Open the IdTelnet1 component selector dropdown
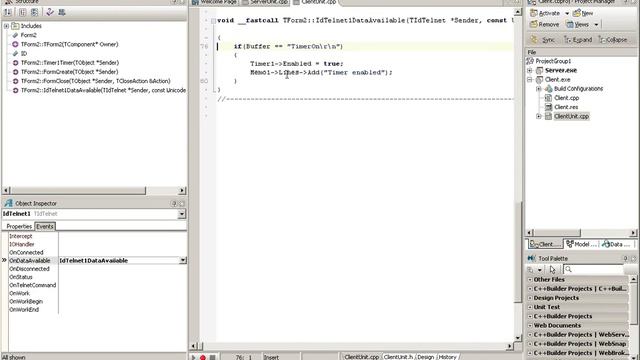 (182, 214)
